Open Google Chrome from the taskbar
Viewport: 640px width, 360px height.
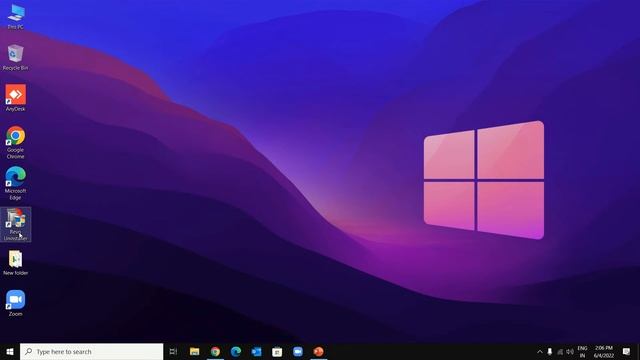coord(215,351)
